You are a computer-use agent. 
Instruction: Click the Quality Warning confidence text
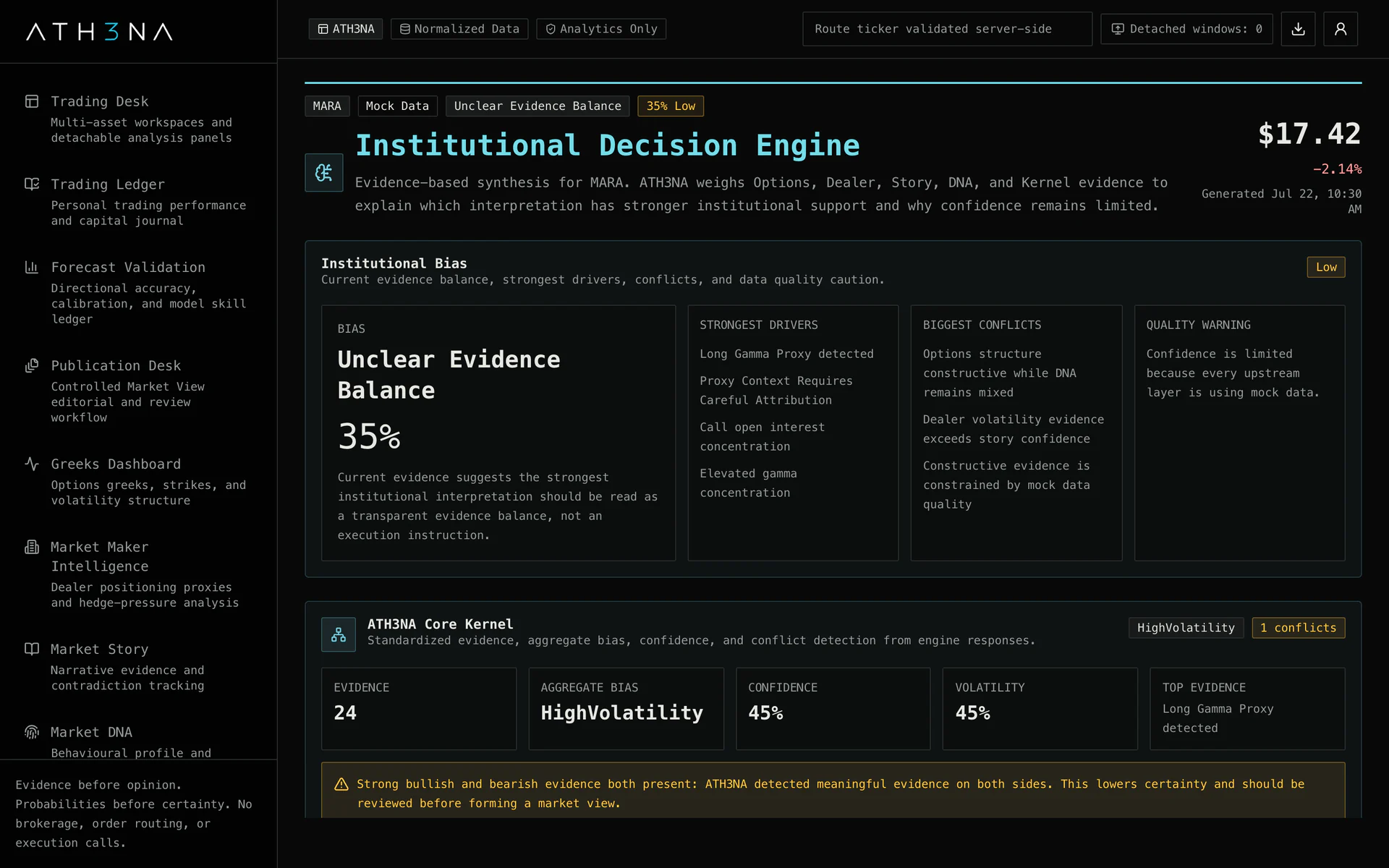(x=1233, y=373)
